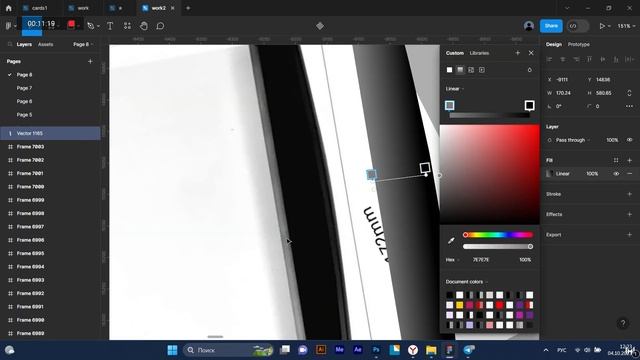This screenshot has width=640, height=360.
Task: Click the opacity slider in picker
Action: coord(498,247)
